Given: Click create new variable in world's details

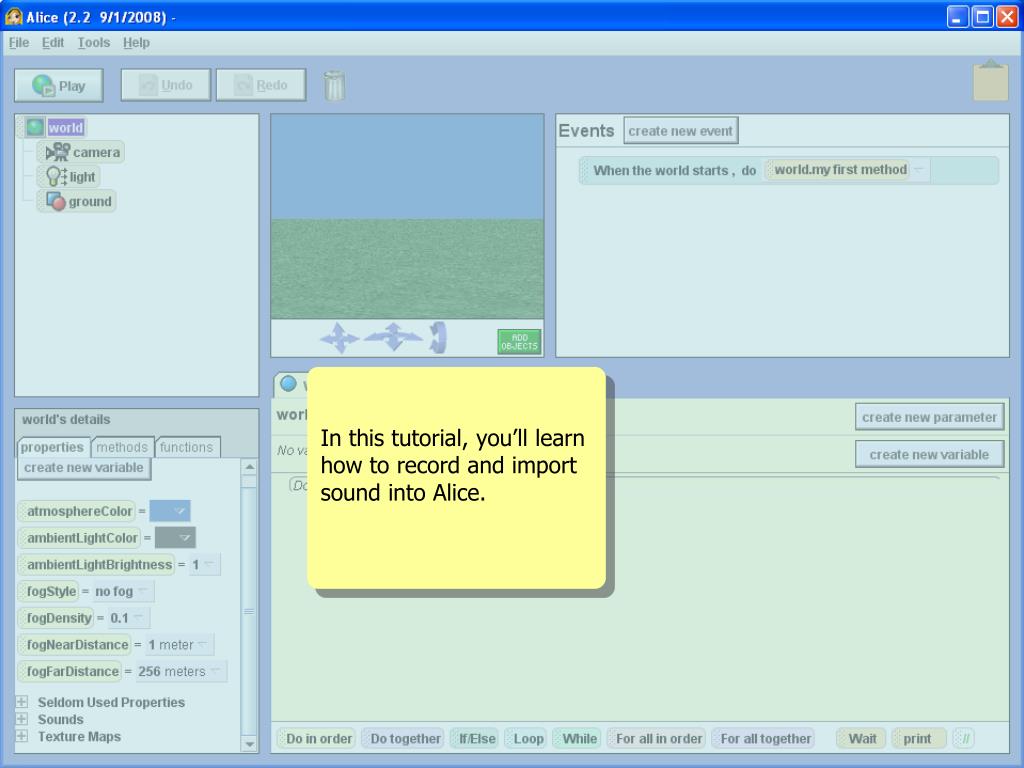Looking at the screenshot, I should 84,468.
